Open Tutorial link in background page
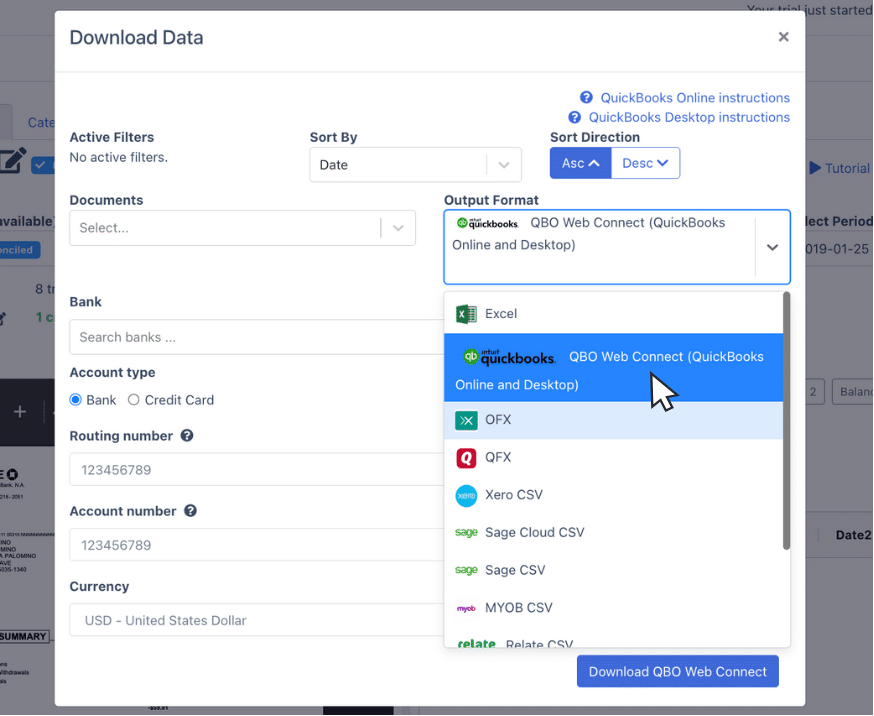 coord(839,168)
